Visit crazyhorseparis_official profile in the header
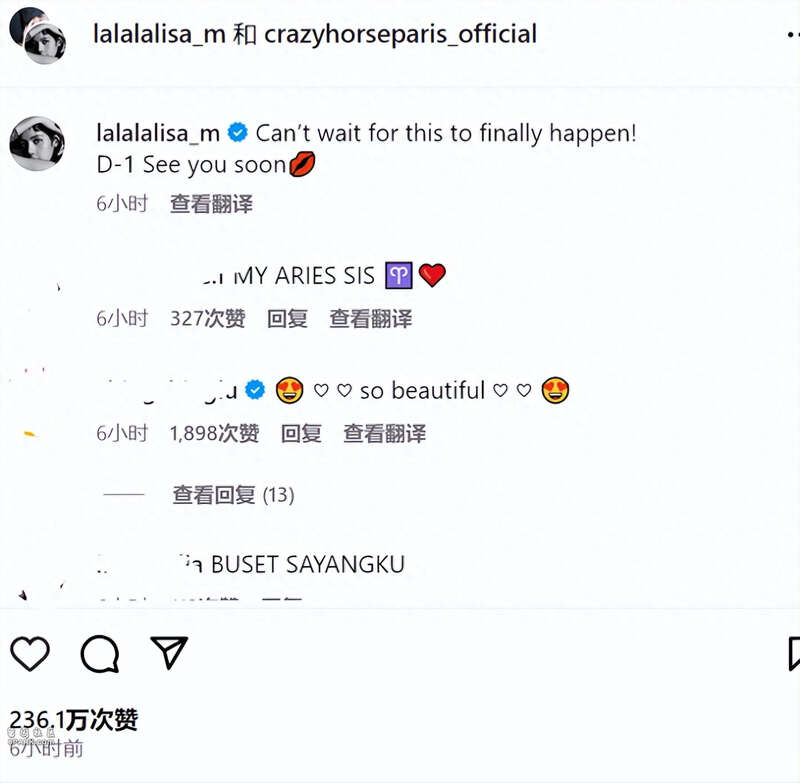 click(401, 34)
